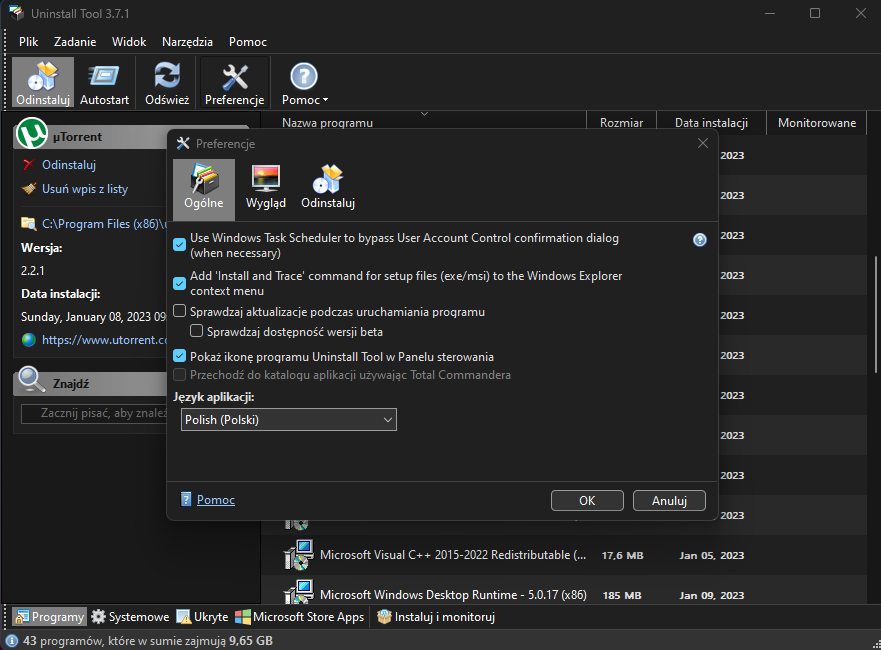Click the Odinstaluj link under µTorrent
The image size is (881, 650).
[69, 165]
